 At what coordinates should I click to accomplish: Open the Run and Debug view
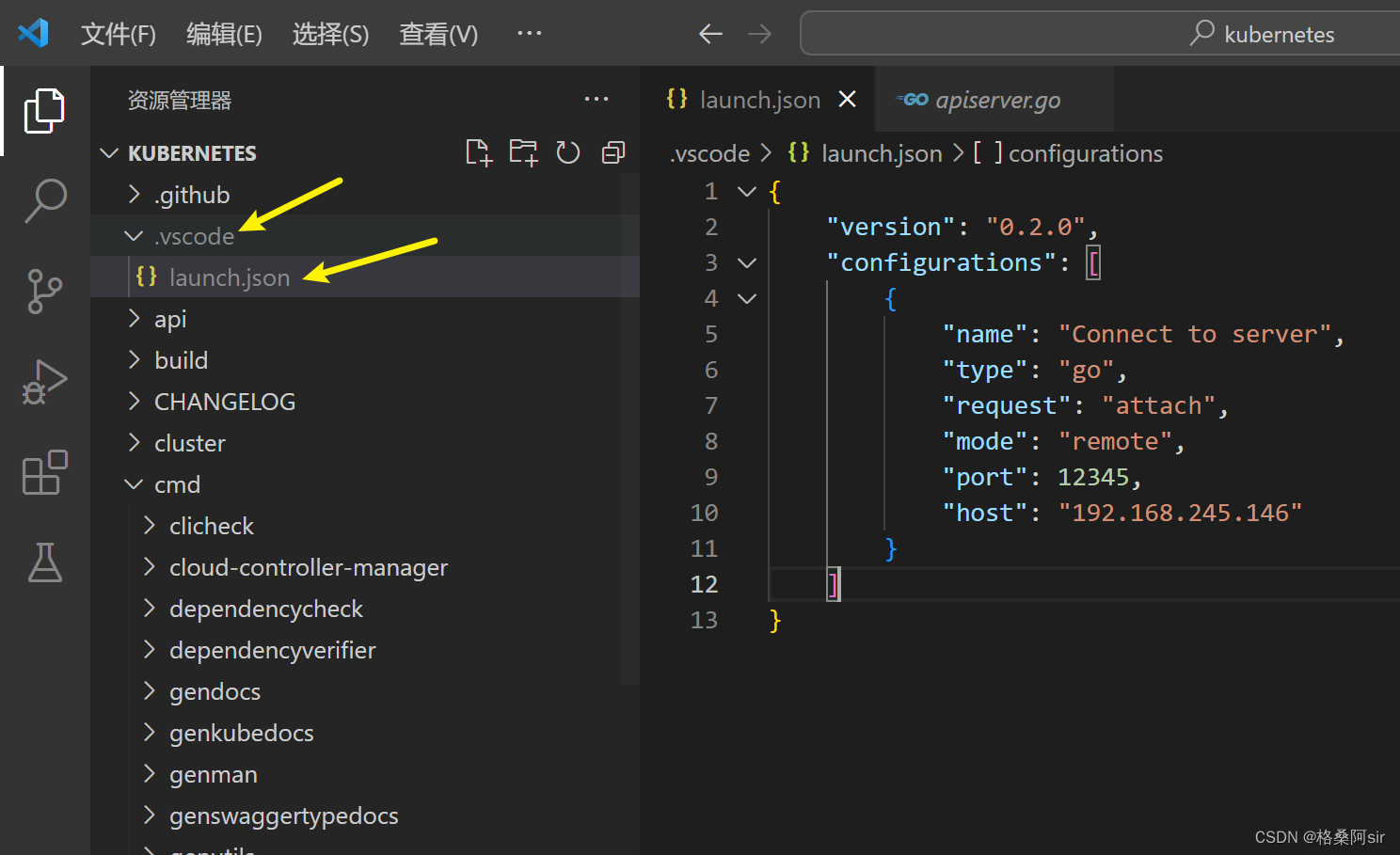[44, 382]
